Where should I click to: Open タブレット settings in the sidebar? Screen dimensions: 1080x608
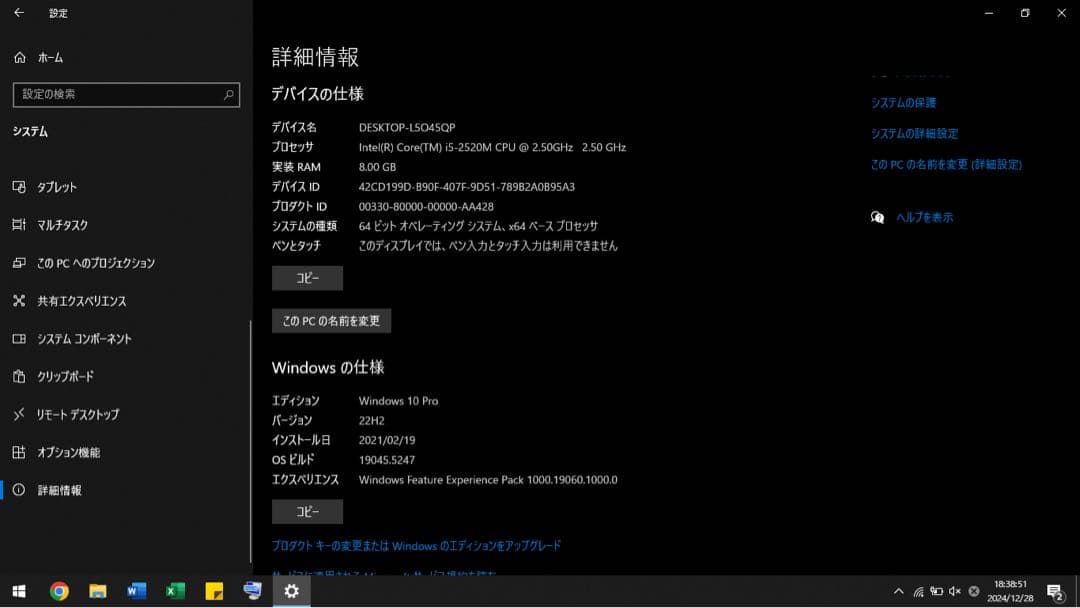click(x=60, y=187)
